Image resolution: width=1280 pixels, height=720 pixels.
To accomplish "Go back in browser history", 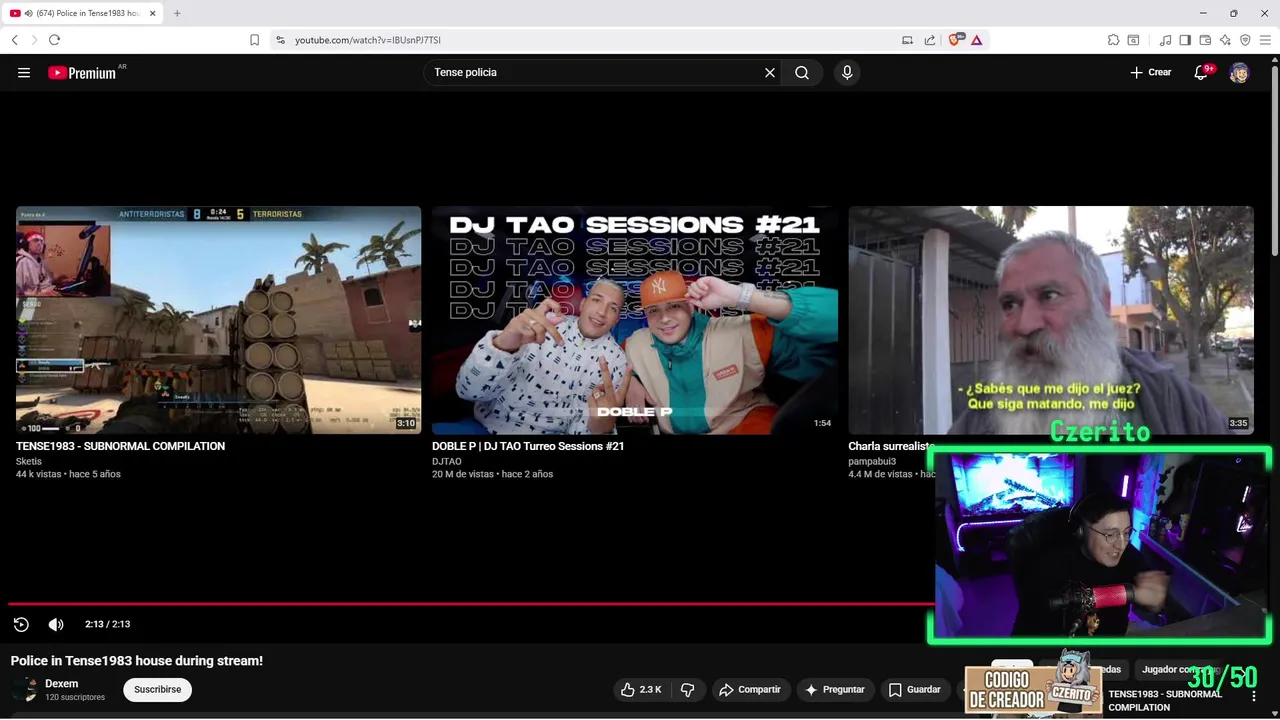I will (14, 40).
